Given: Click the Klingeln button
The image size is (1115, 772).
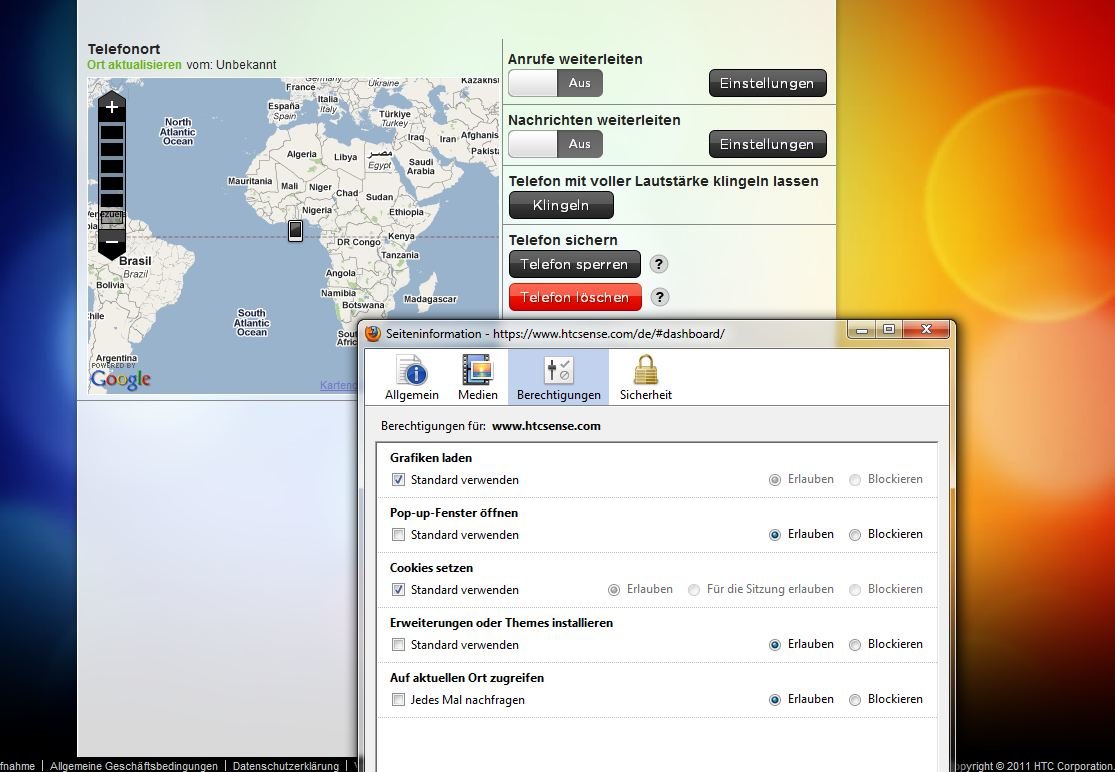Looking at the screenshot, I should tap(561, 205).
